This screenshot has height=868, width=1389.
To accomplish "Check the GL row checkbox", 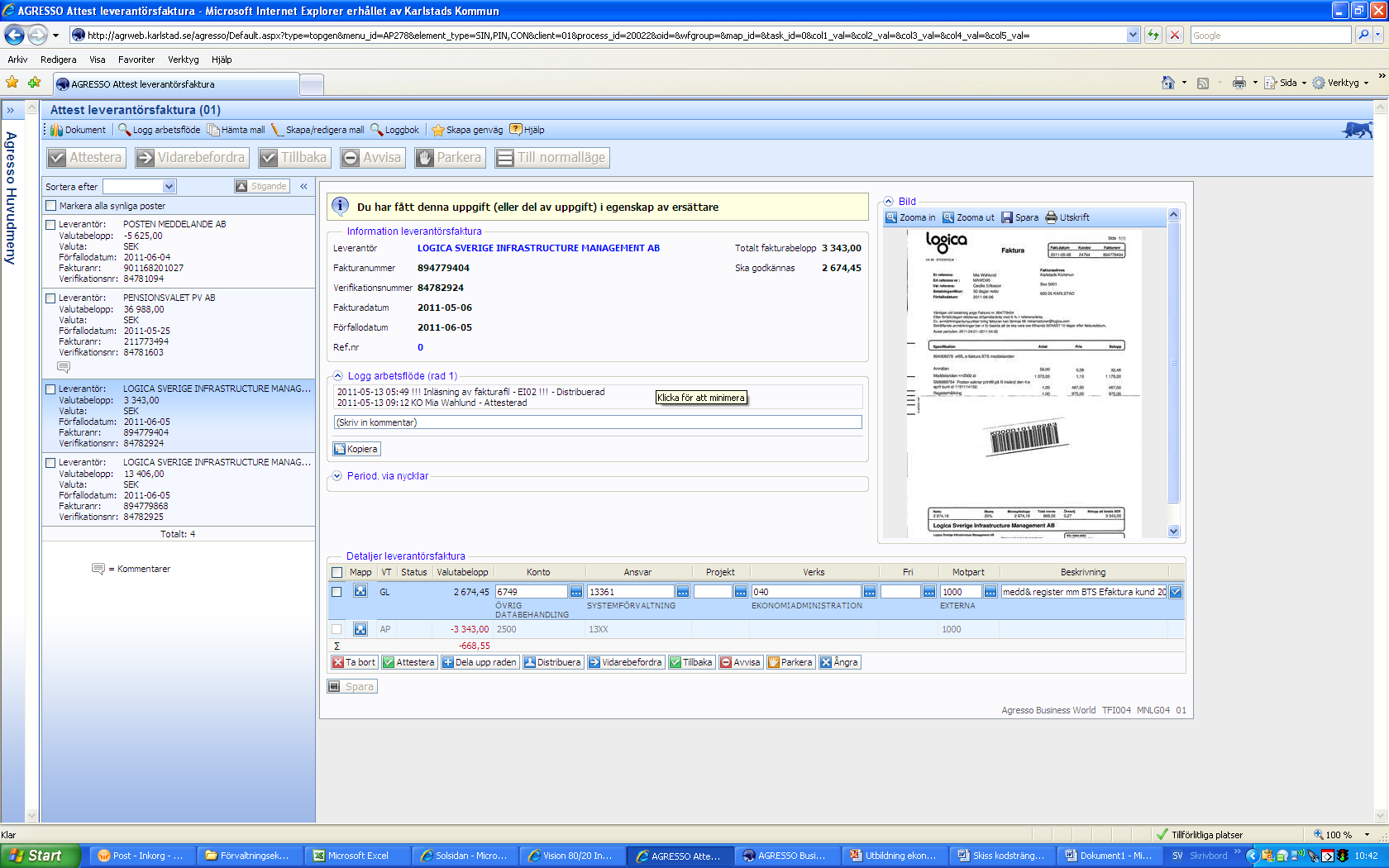I will tap(337, 592).
